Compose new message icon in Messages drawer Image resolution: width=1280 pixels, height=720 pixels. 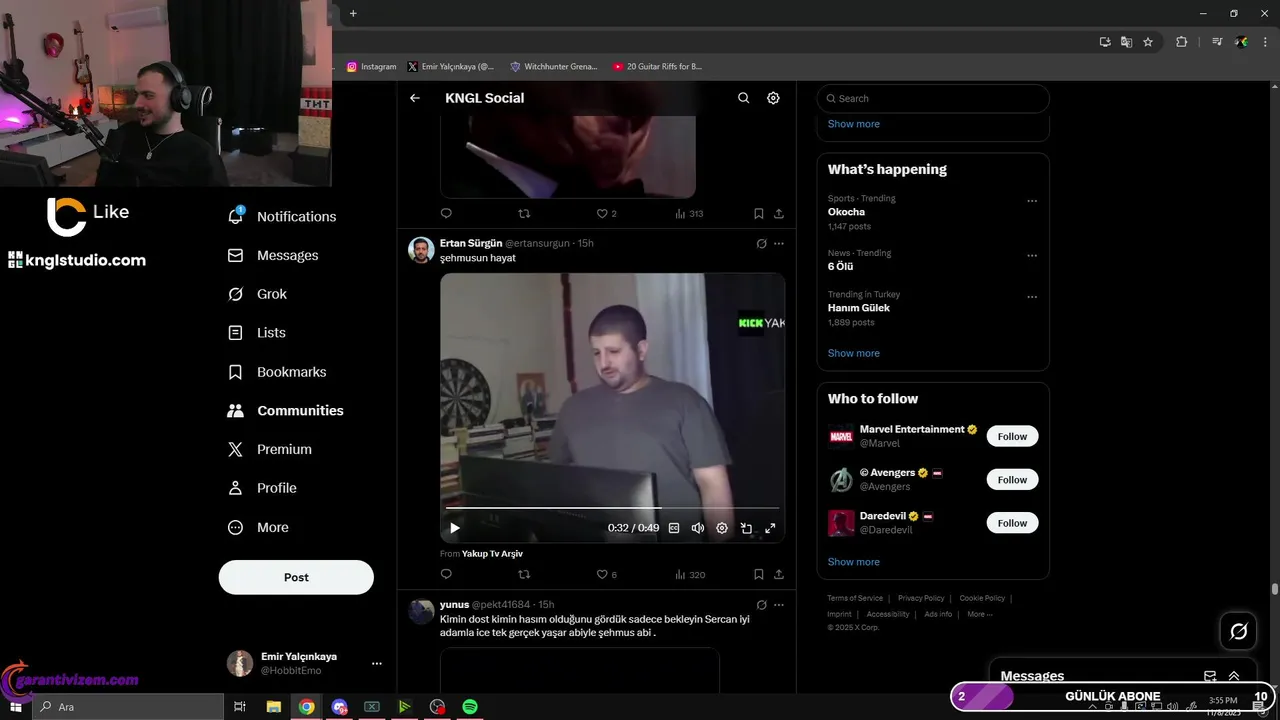click(x=1210, y=676)
